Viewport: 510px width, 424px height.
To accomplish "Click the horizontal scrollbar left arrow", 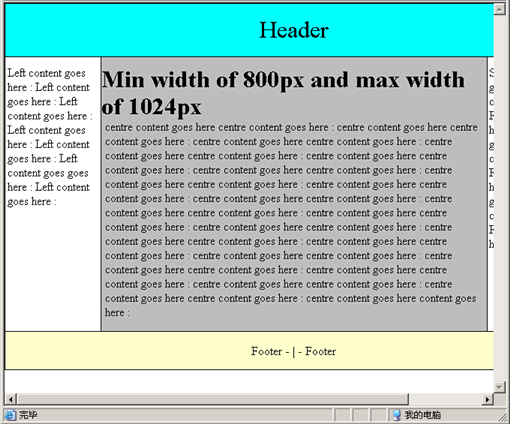I will (x=11, y=399).
